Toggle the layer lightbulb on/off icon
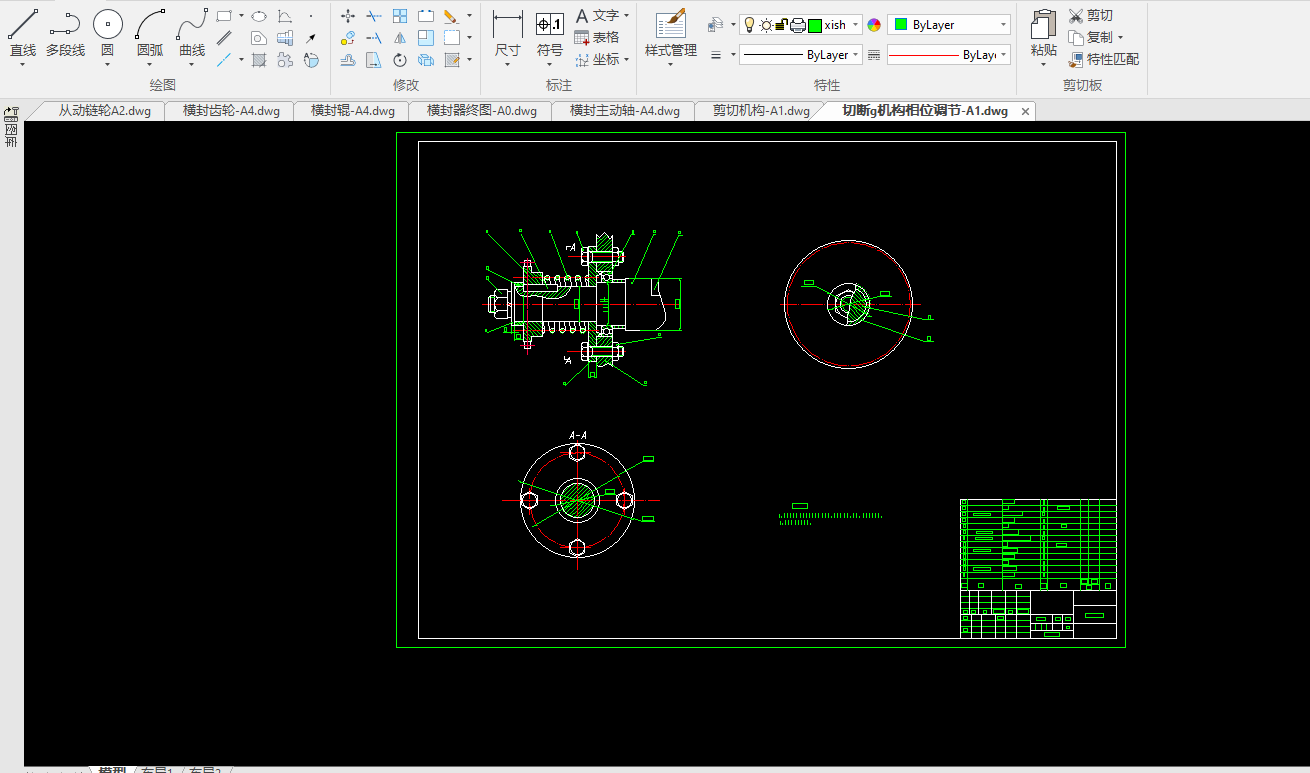Screen dimensions: 1310x773 click(749, 25)
